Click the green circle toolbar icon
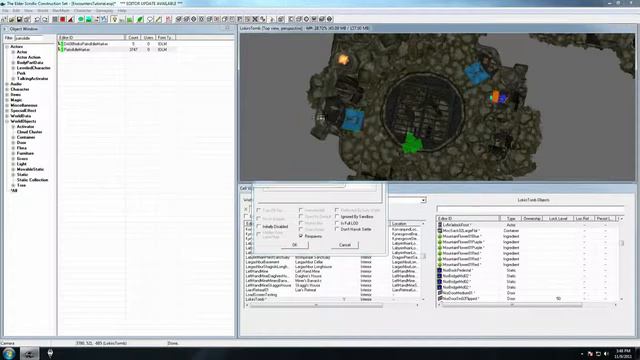The height and width of the screenshot is (360, 640). (81, 19)
